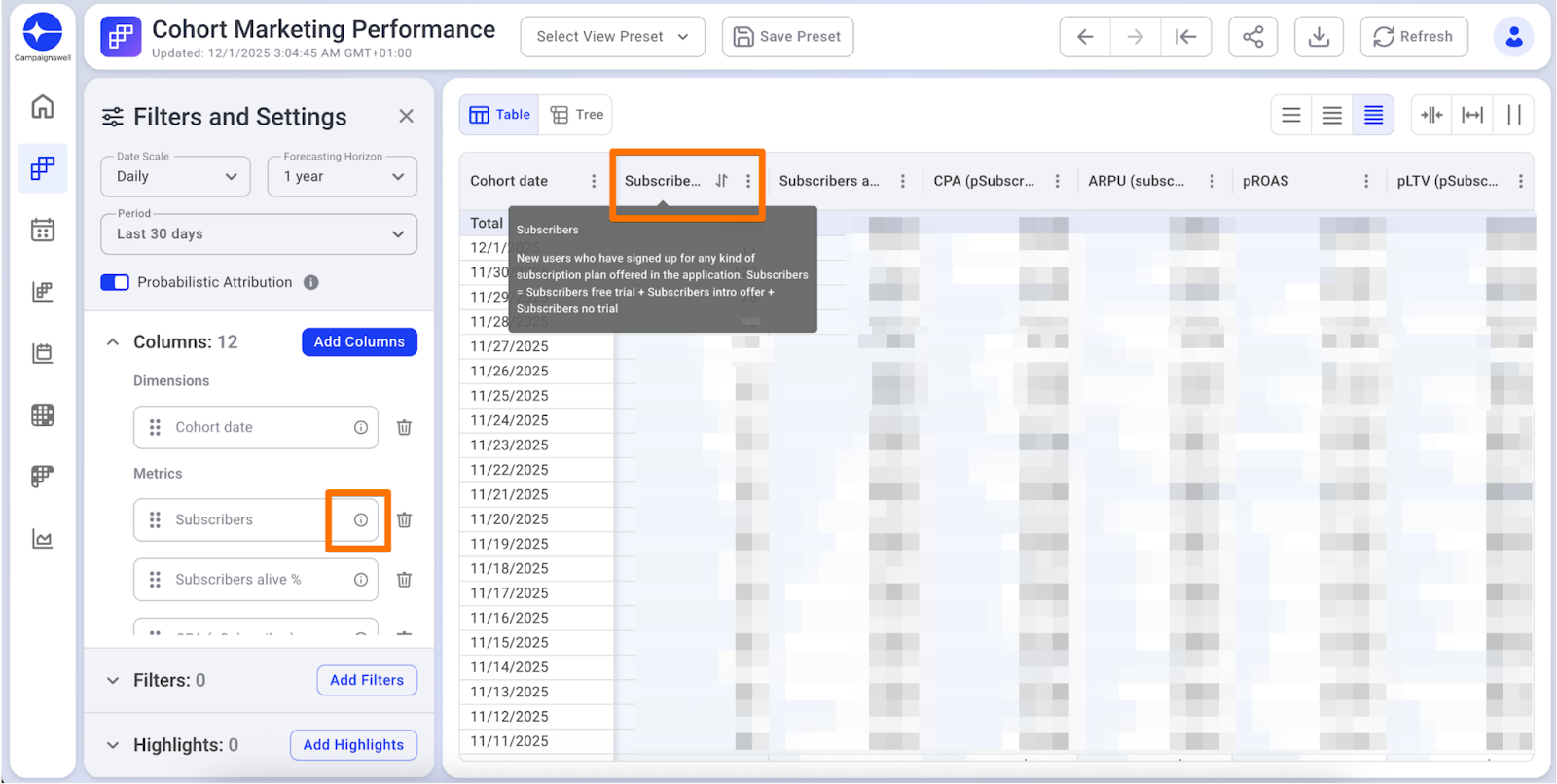Open menu dots on Subscribers alive column
1557x784 pixels.
[903, 181]
